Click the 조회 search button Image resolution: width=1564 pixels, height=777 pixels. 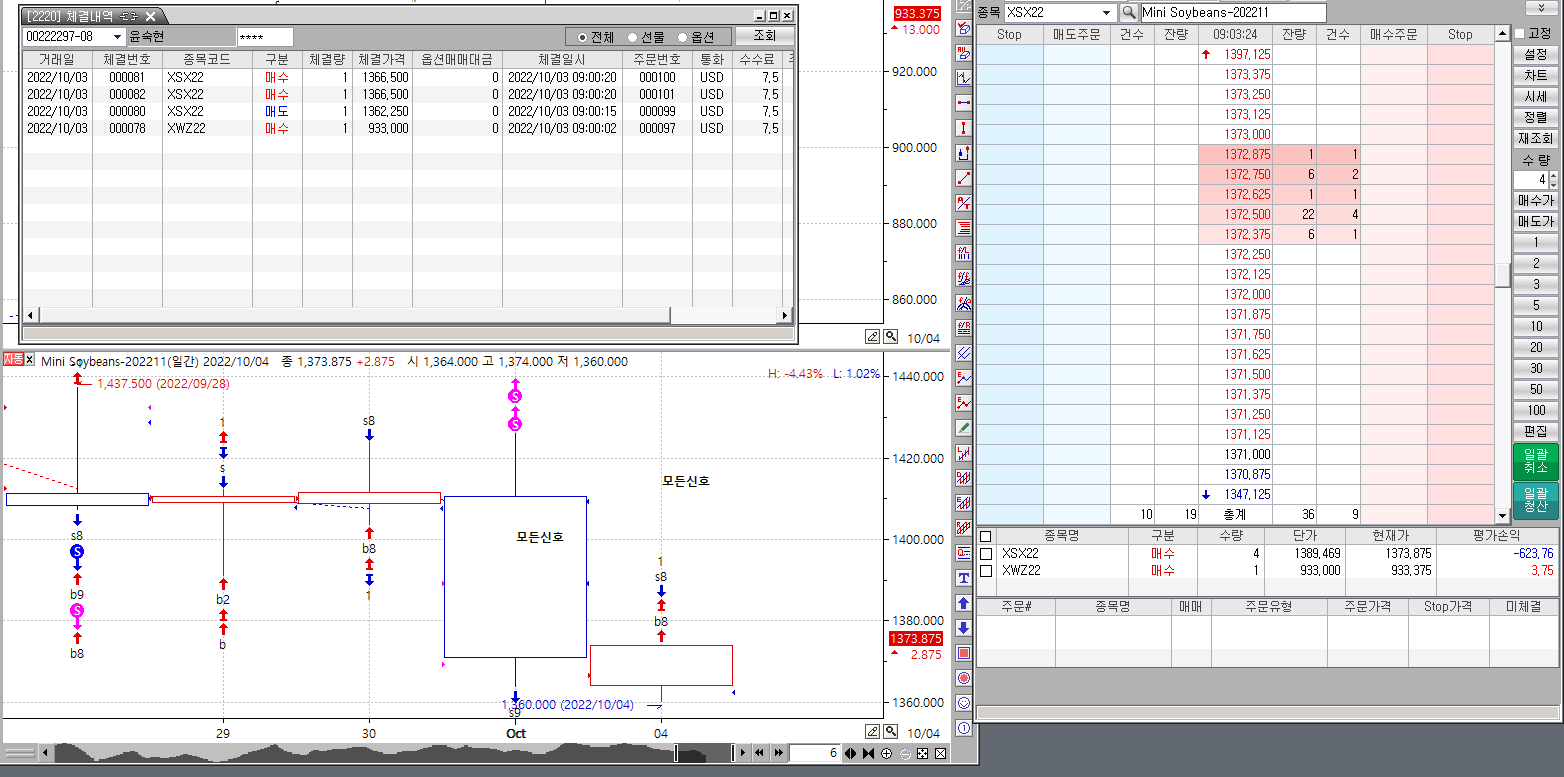click(764, 36)
